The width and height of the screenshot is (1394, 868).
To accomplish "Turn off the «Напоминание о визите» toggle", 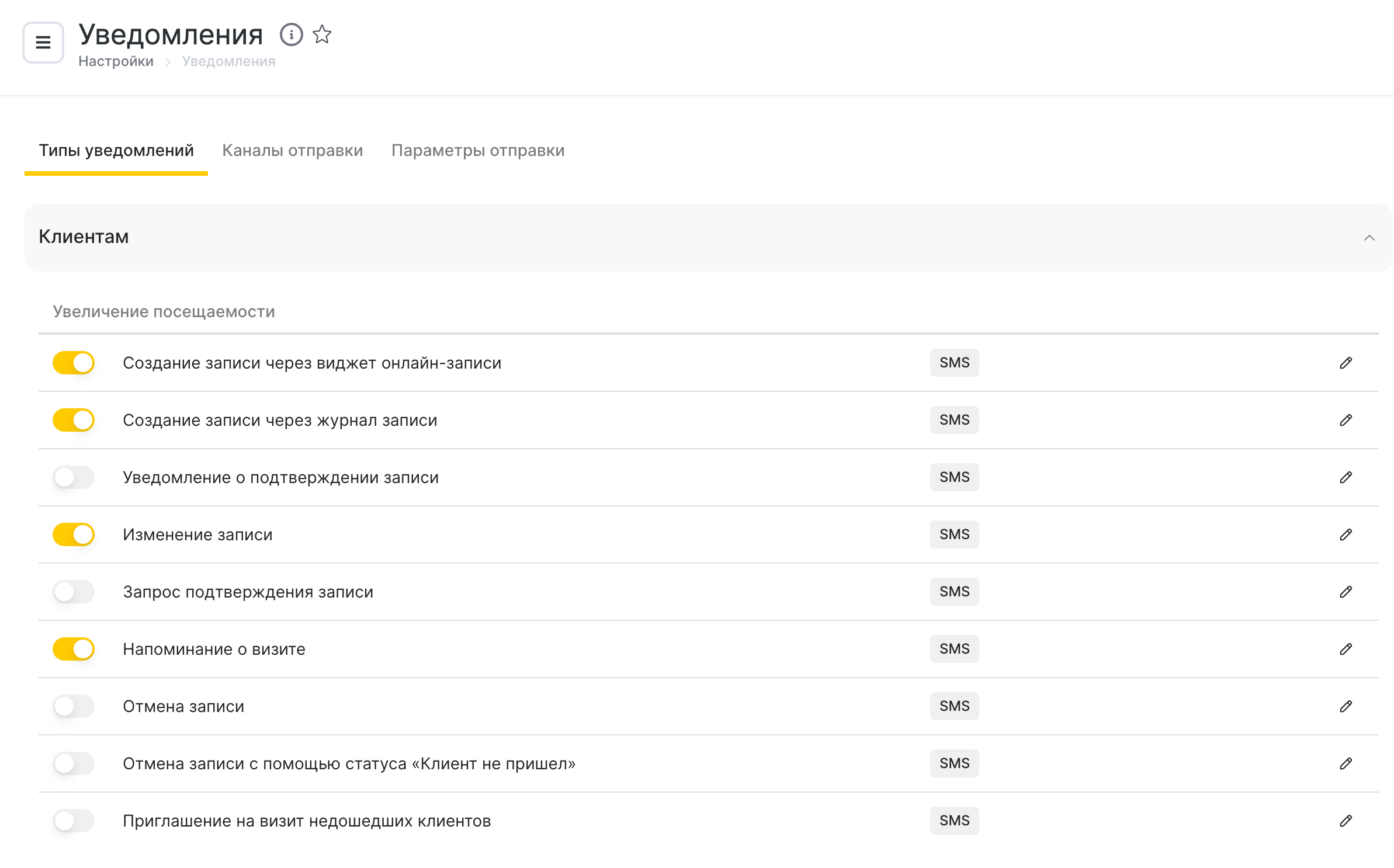I will coord(74,649).
